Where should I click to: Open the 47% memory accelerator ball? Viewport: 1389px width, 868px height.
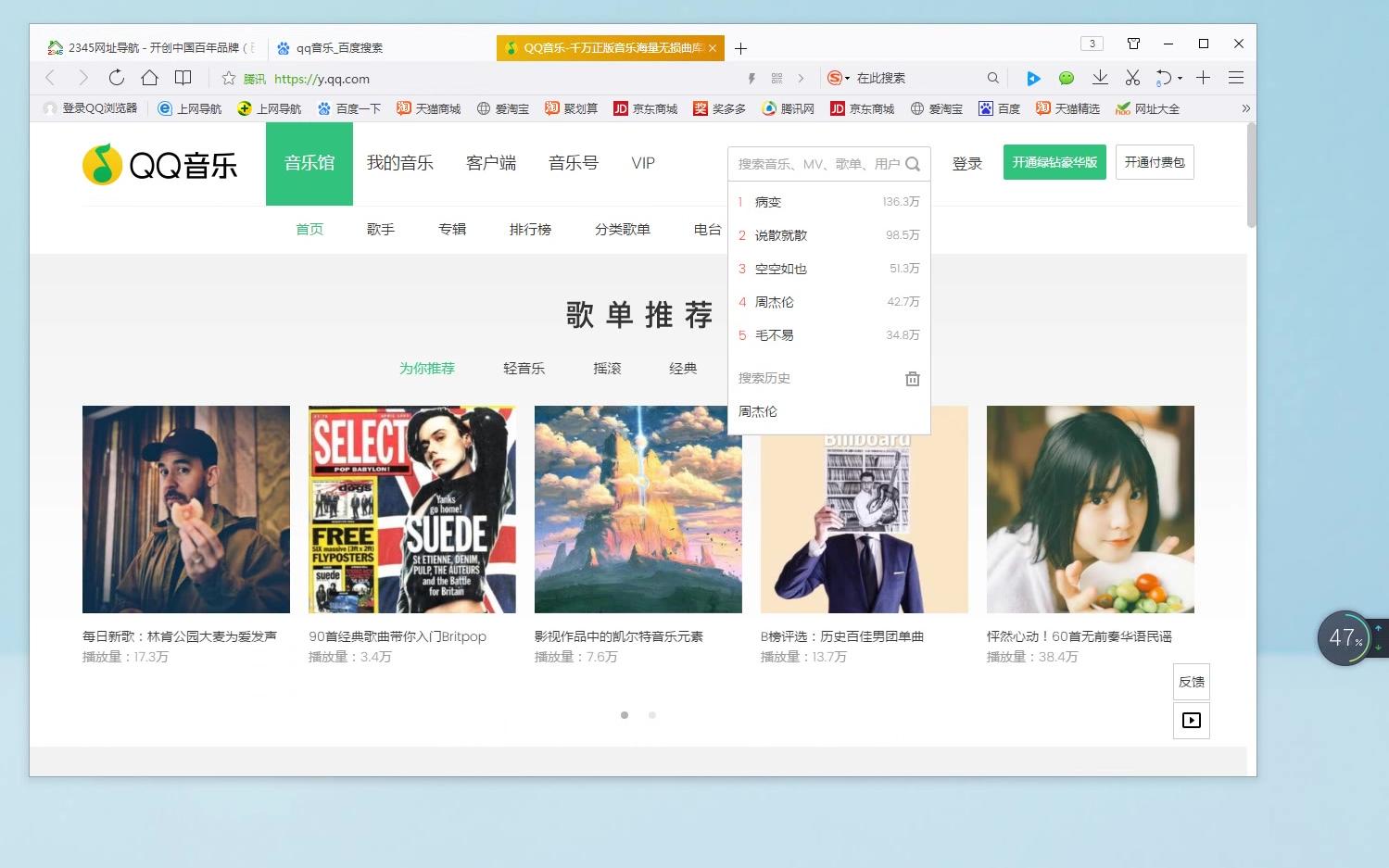tap(1344, 637)
